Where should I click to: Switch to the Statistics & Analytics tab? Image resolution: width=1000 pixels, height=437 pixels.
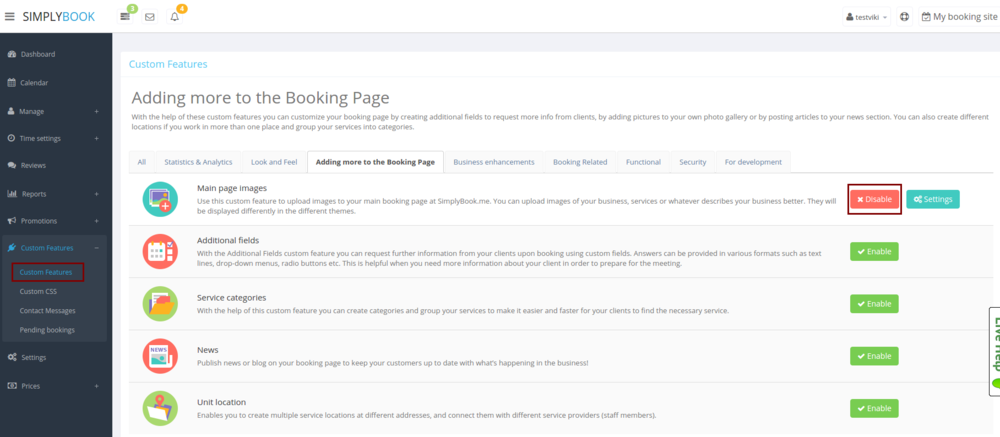pos(197,162)
